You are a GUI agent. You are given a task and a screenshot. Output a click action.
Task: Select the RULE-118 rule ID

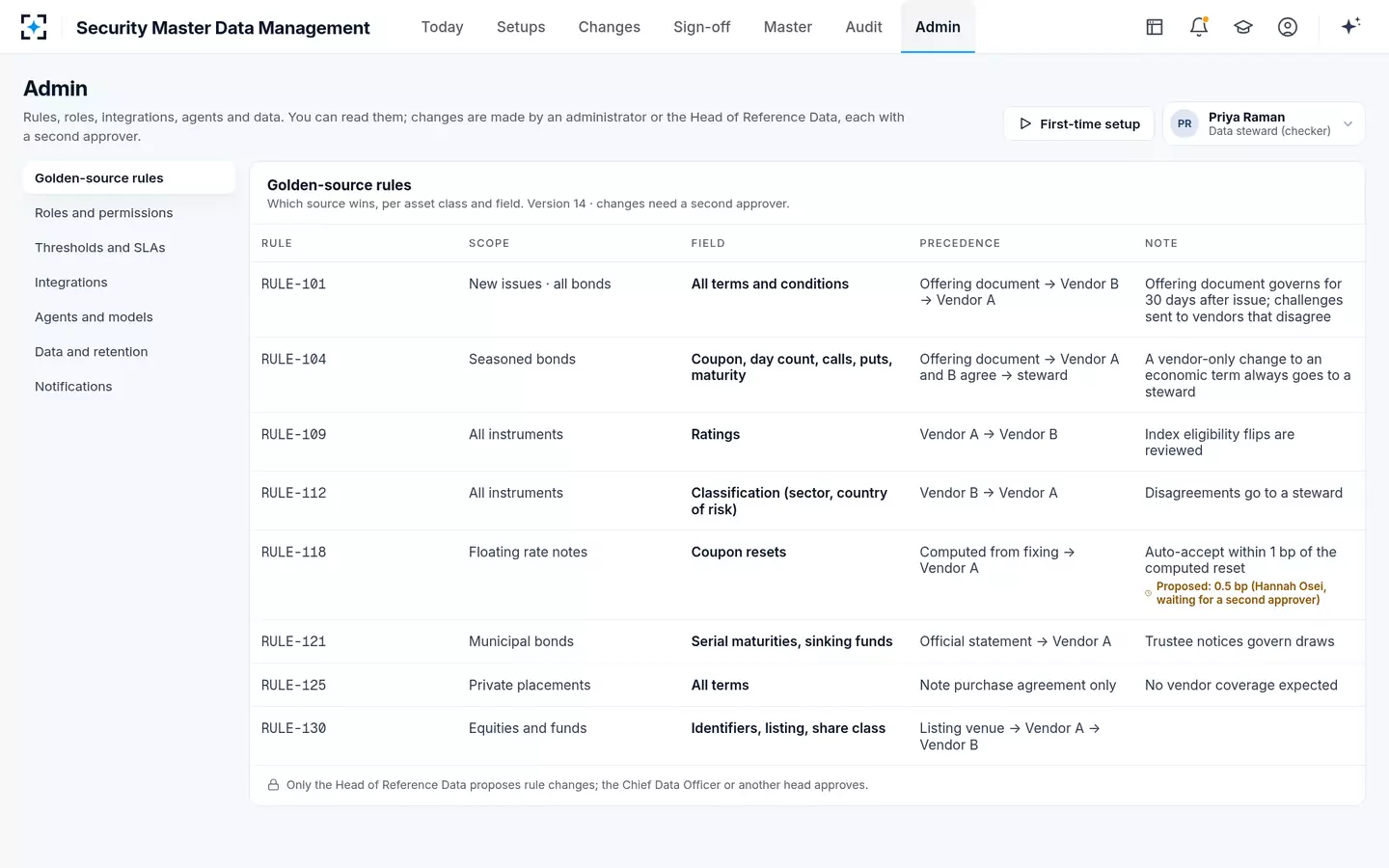coord(294,553)
